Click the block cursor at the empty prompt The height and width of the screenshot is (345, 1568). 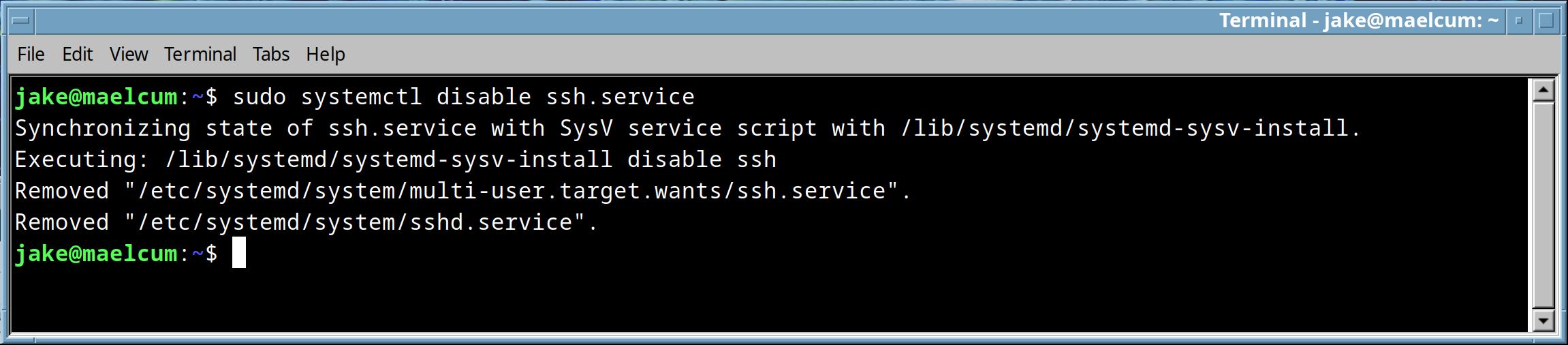239,253
